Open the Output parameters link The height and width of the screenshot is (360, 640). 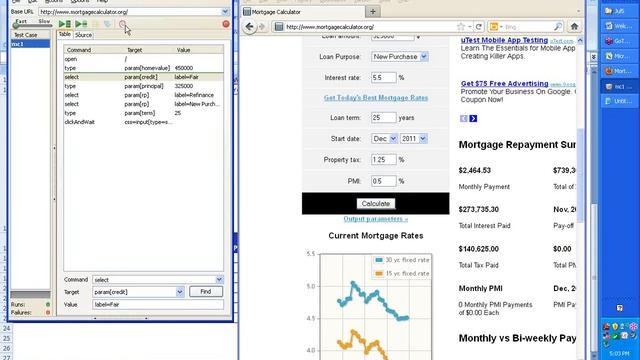pyautogui.click(x=376, y=219)
